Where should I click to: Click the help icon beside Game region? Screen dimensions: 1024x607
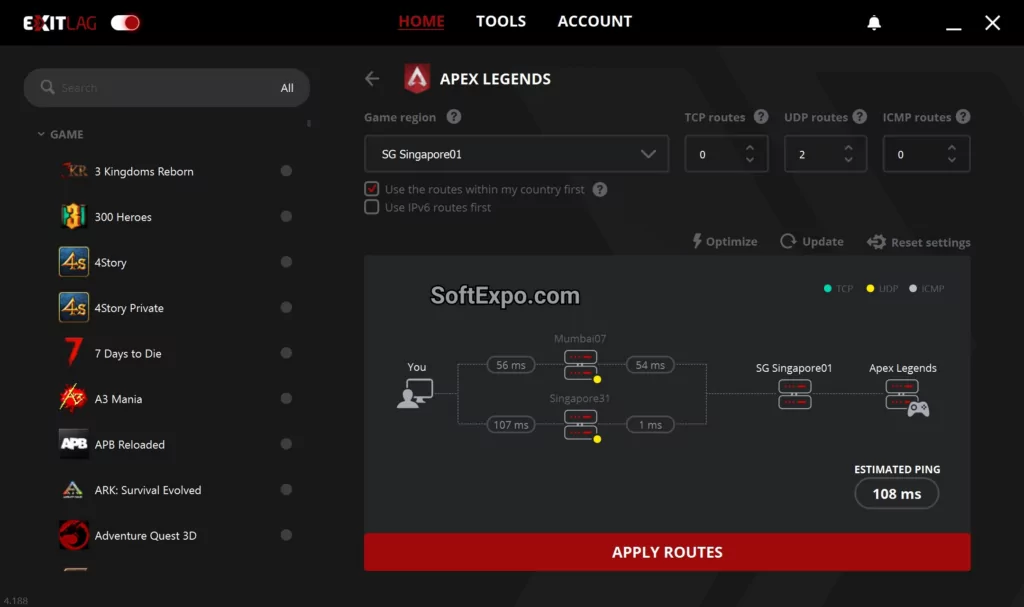coord(453,117)
